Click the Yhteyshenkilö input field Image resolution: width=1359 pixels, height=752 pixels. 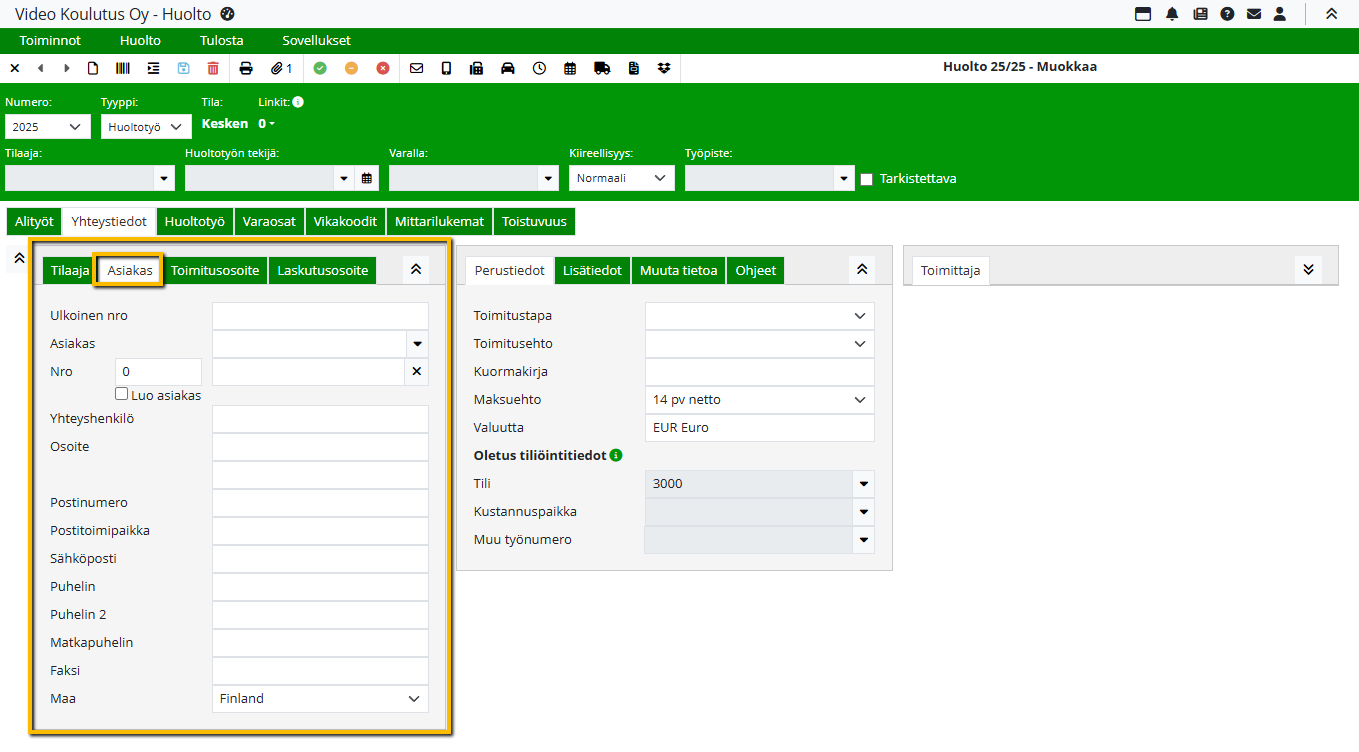(x=320, y=419)
